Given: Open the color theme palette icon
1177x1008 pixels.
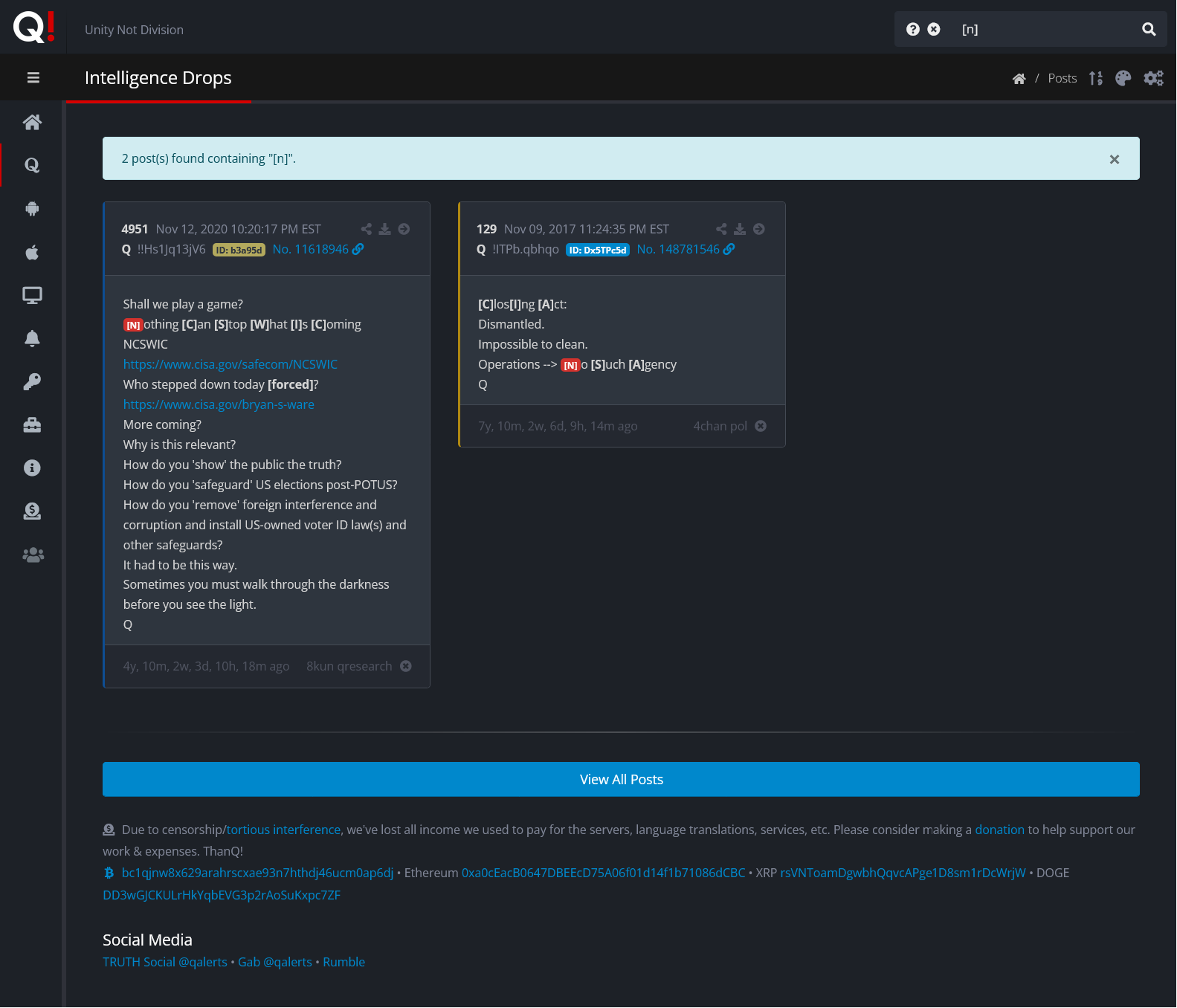Looking at the screenshot, I should [x=1123, y=78].
